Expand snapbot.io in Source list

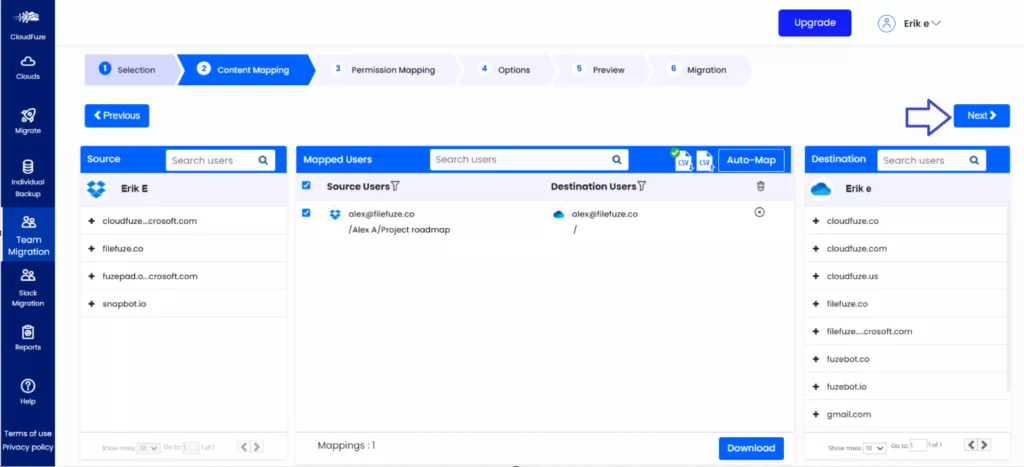91,304
